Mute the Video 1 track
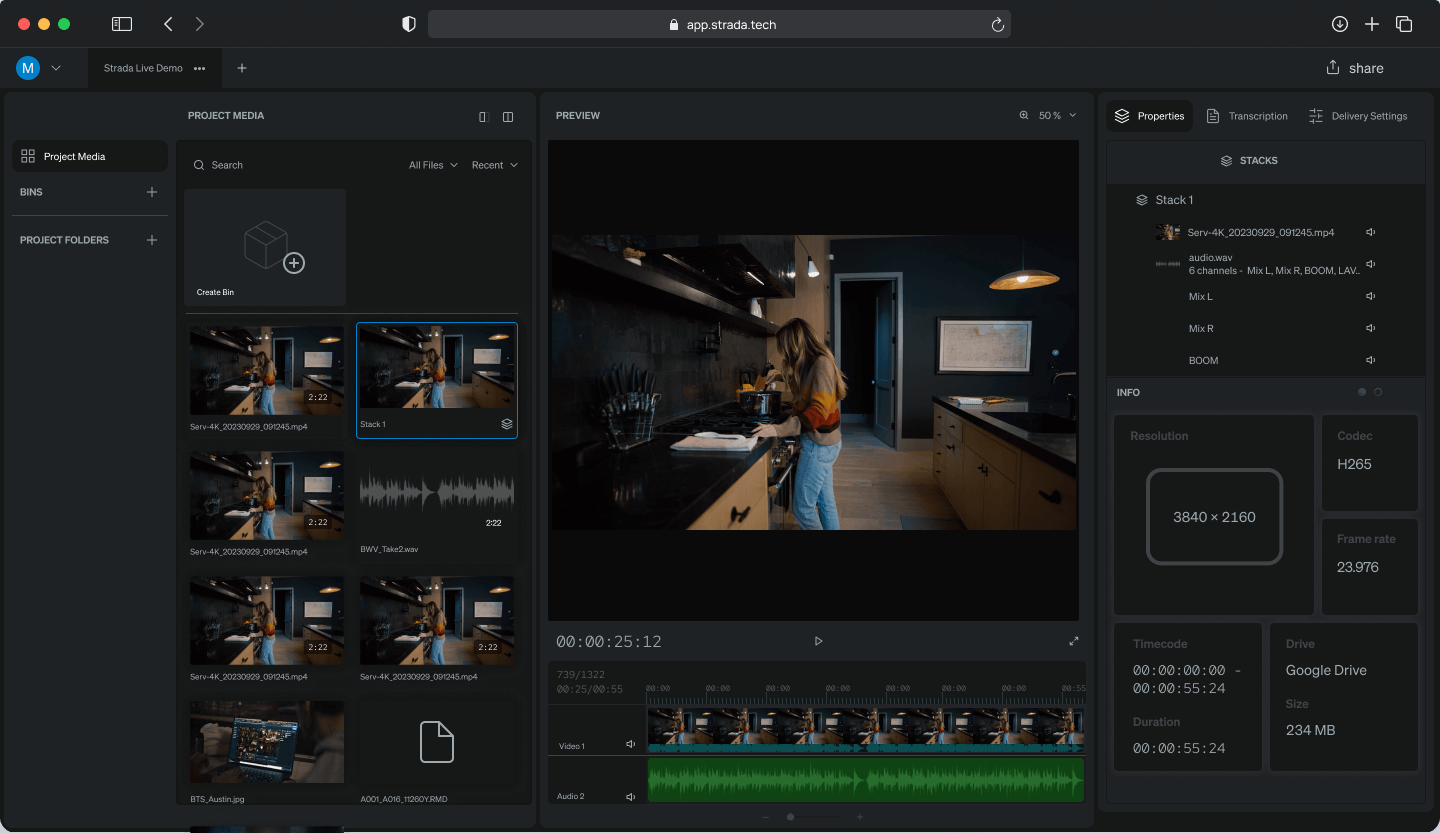This screenshot has width=1440, height=833. pos(630,744)
